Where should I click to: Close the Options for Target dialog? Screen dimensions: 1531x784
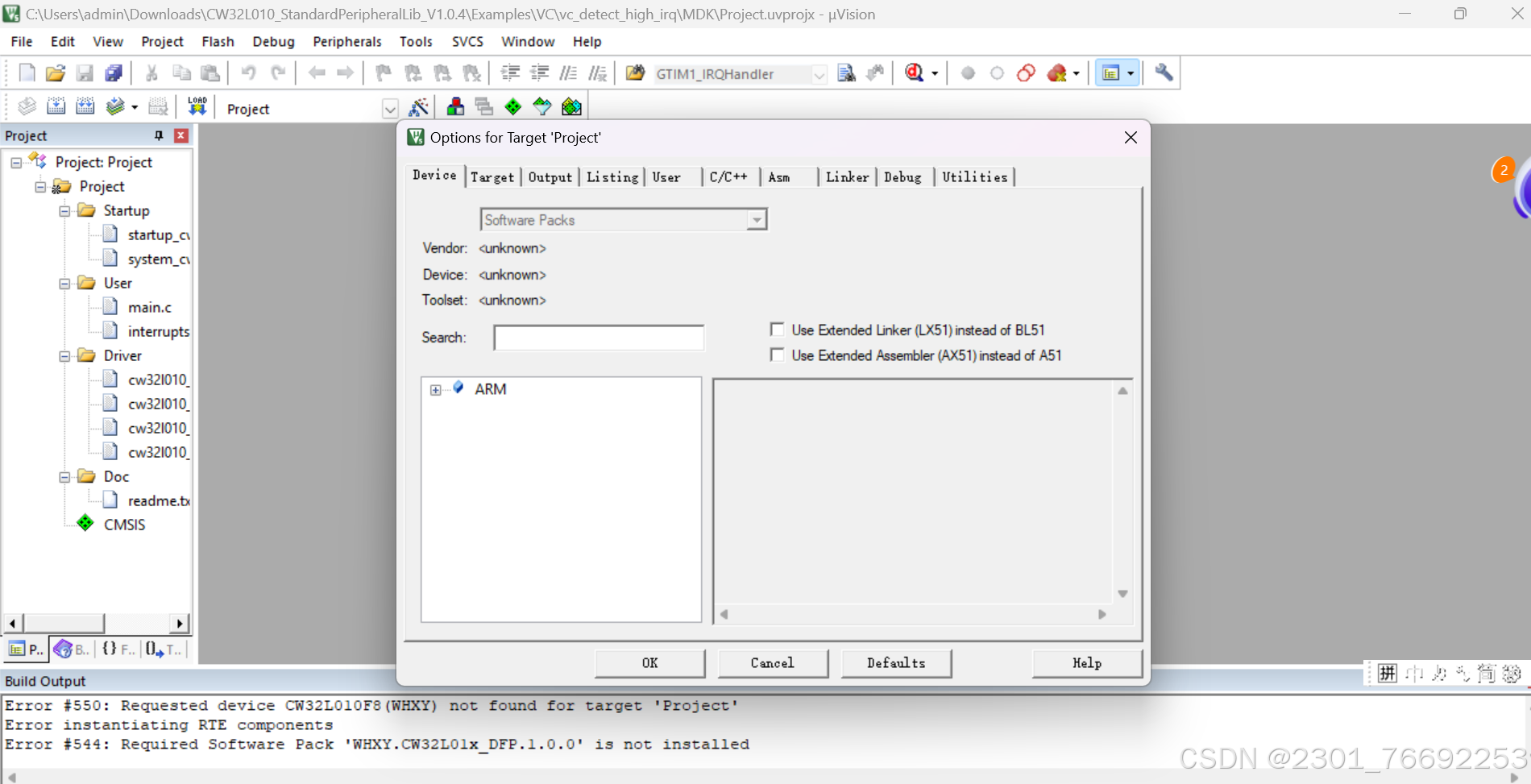click(1131, 138)
